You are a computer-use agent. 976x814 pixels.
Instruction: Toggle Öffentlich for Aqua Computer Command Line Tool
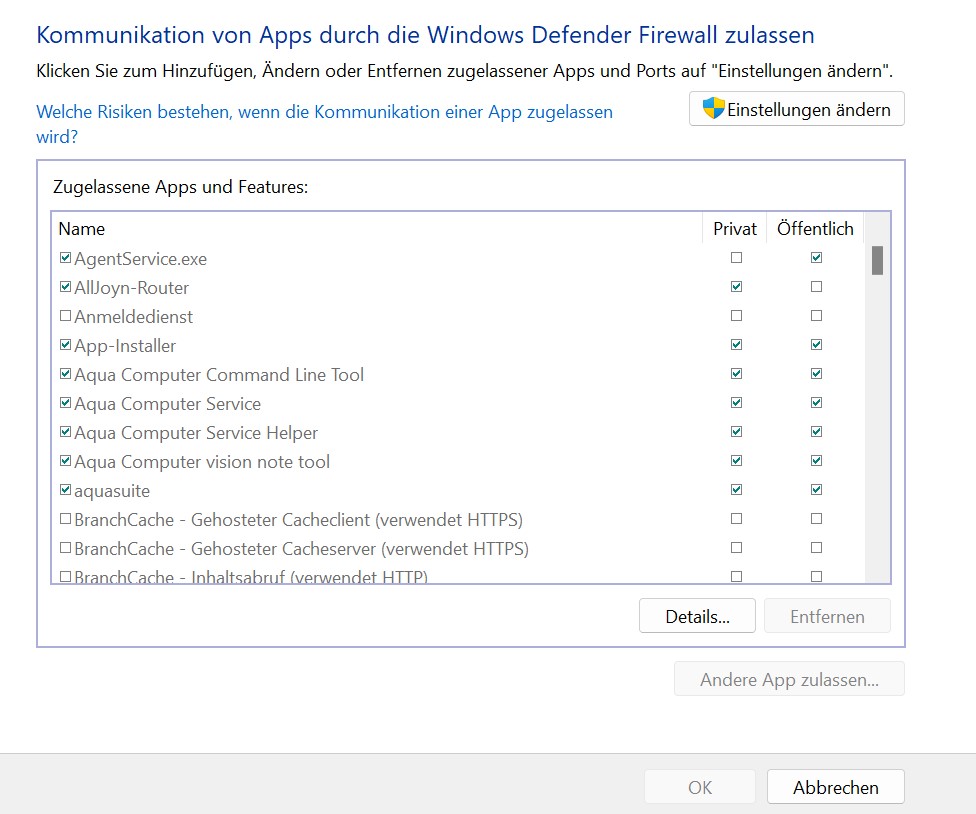[816, 374]
